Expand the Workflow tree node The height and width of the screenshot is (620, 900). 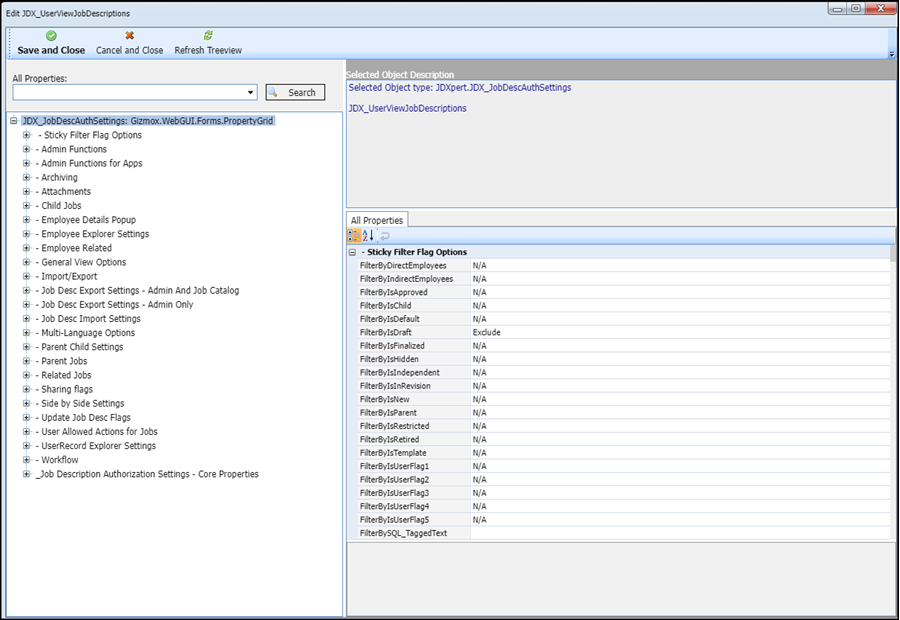click(26, 460)
